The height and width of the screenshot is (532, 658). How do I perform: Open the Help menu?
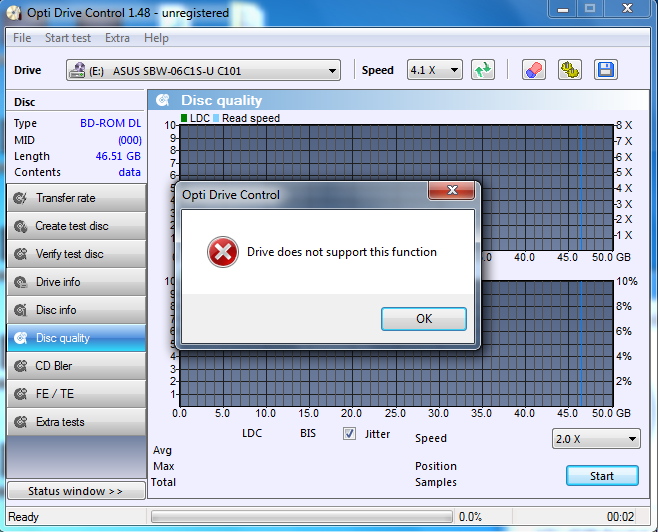[156, 38]
